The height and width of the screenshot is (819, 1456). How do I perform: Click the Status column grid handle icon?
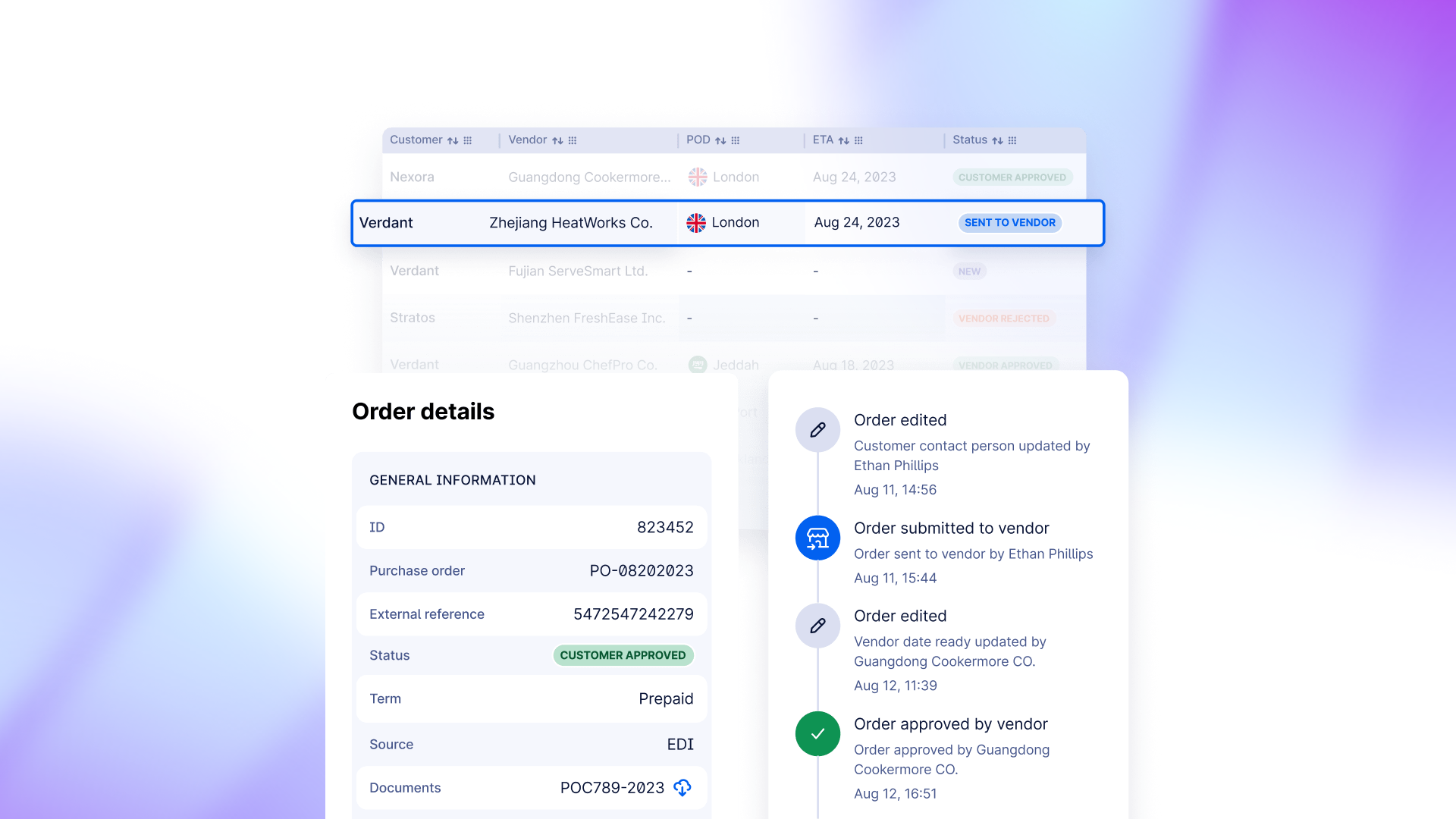1012,141
